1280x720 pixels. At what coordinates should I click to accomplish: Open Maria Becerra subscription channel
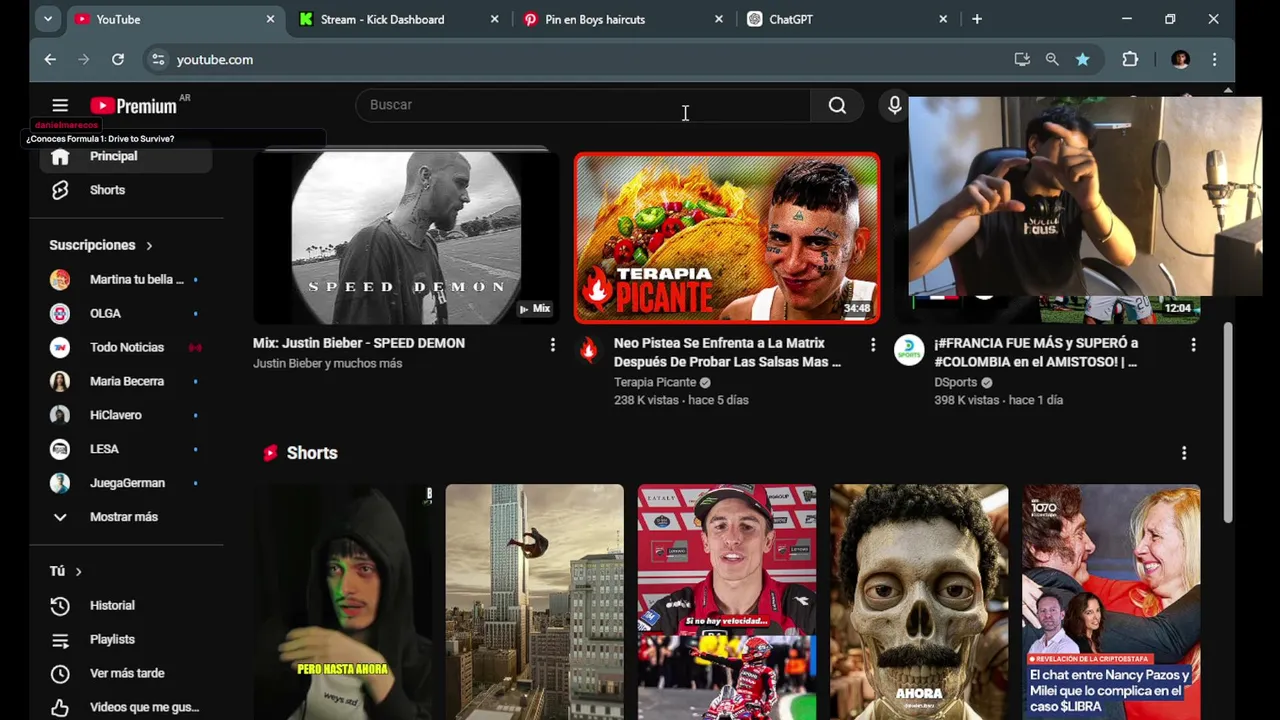(x=126, y=381)
